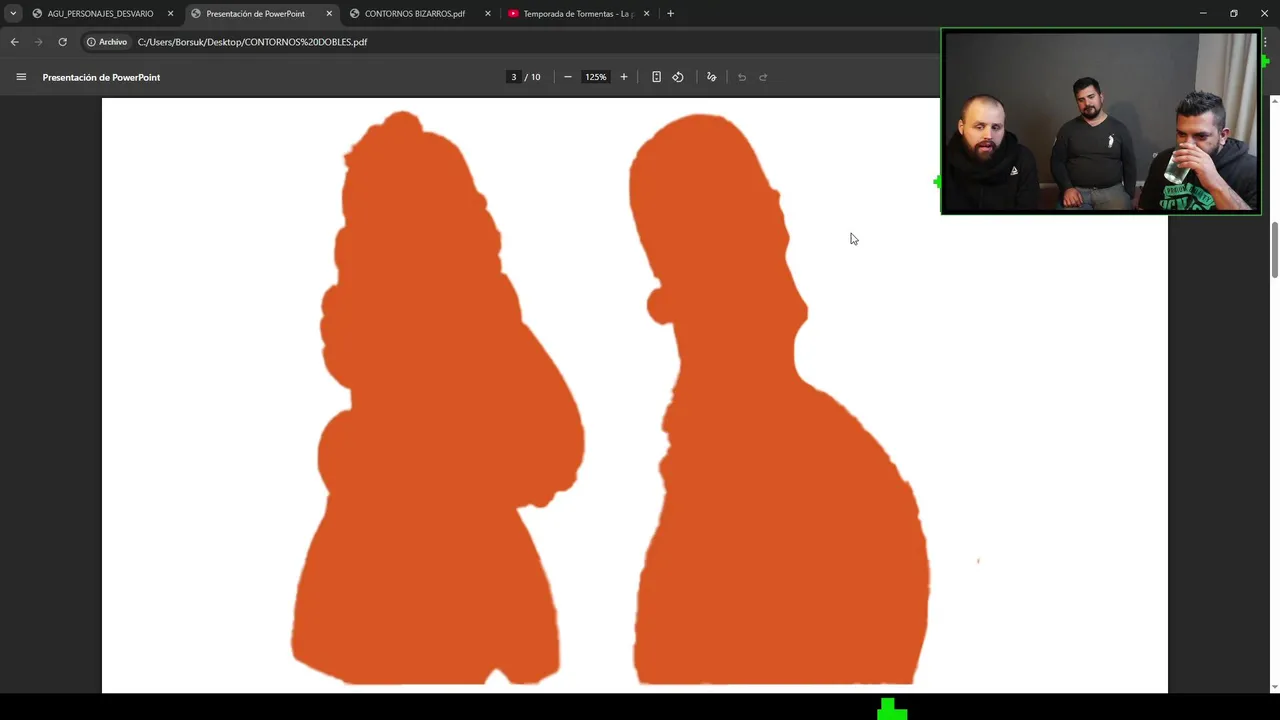1280x720 pixels.
Task: Close the Presentación de PowerPoint tab
Action: coord(329,14)
